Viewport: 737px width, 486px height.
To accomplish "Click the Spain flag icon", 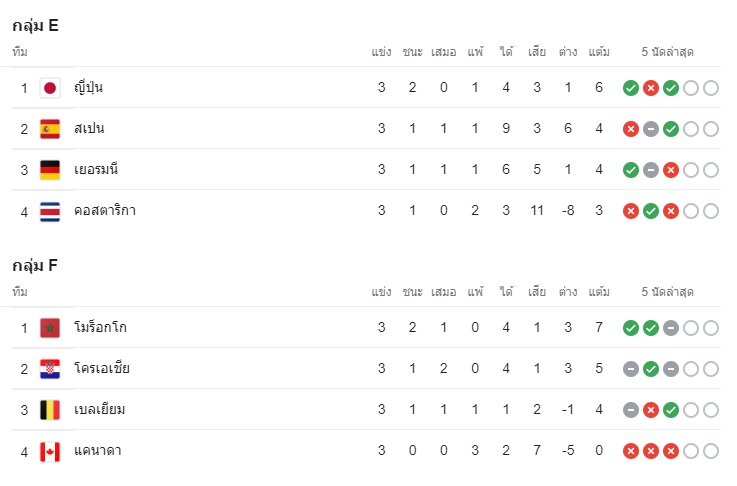I will point(50,129).
